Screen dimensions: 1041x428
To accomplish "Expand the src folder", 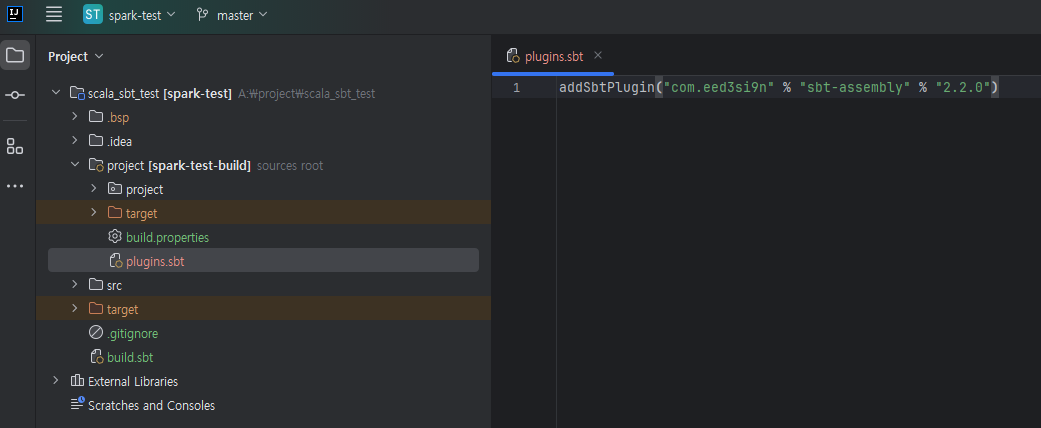I will tap(75, 285).
